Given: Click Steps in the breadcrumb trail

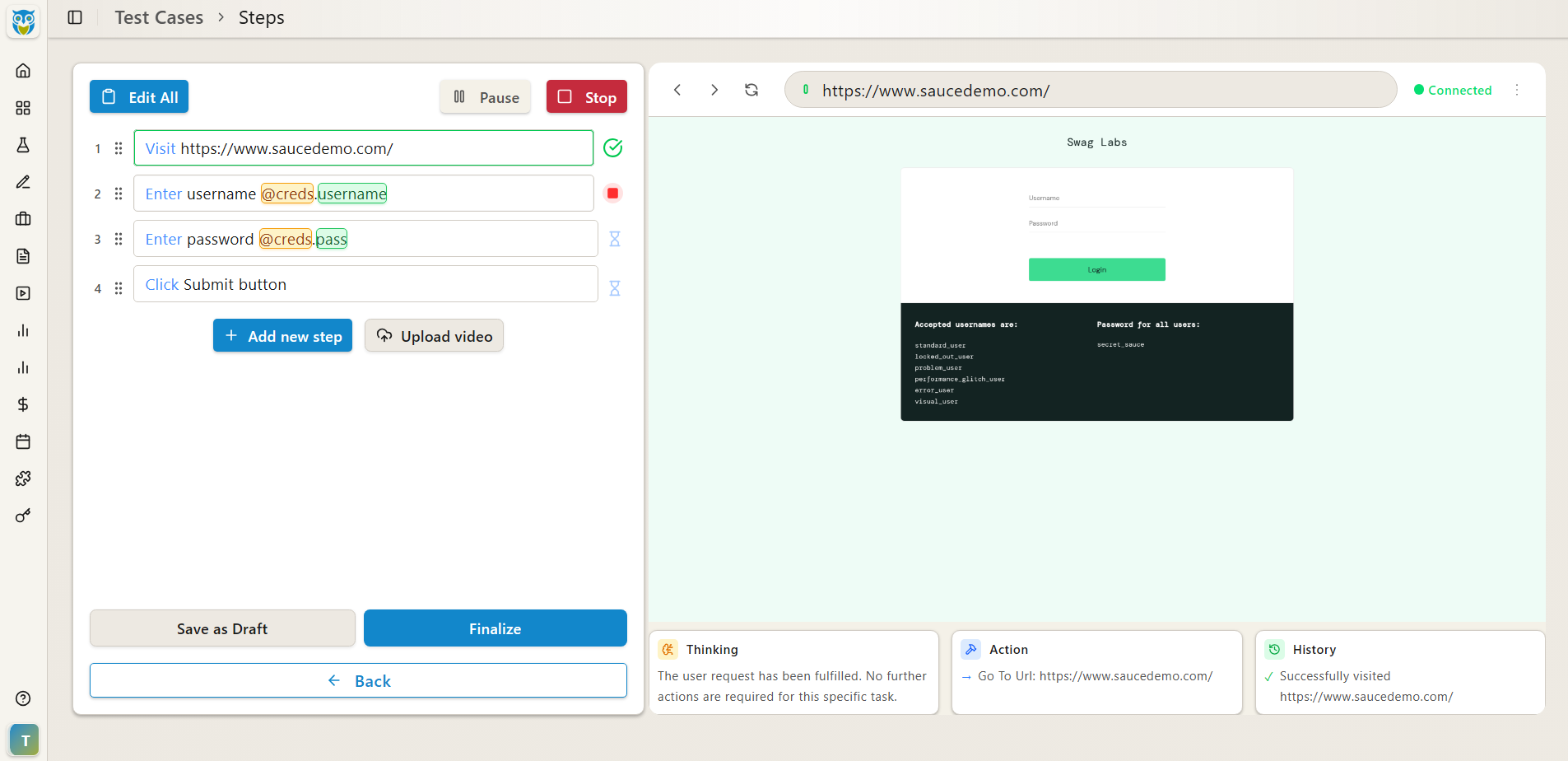Looking at the screenshot, I should point(261,16).
